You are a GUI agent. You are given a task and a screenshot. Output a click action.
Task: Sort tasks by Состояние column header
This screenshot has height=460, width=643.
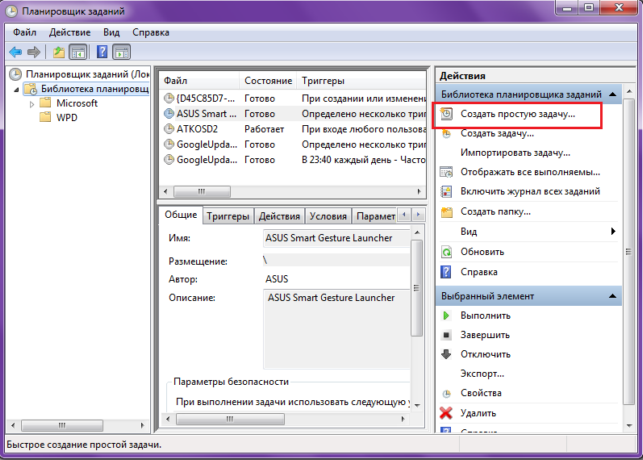pyautogui.click(x=268, y=81)
